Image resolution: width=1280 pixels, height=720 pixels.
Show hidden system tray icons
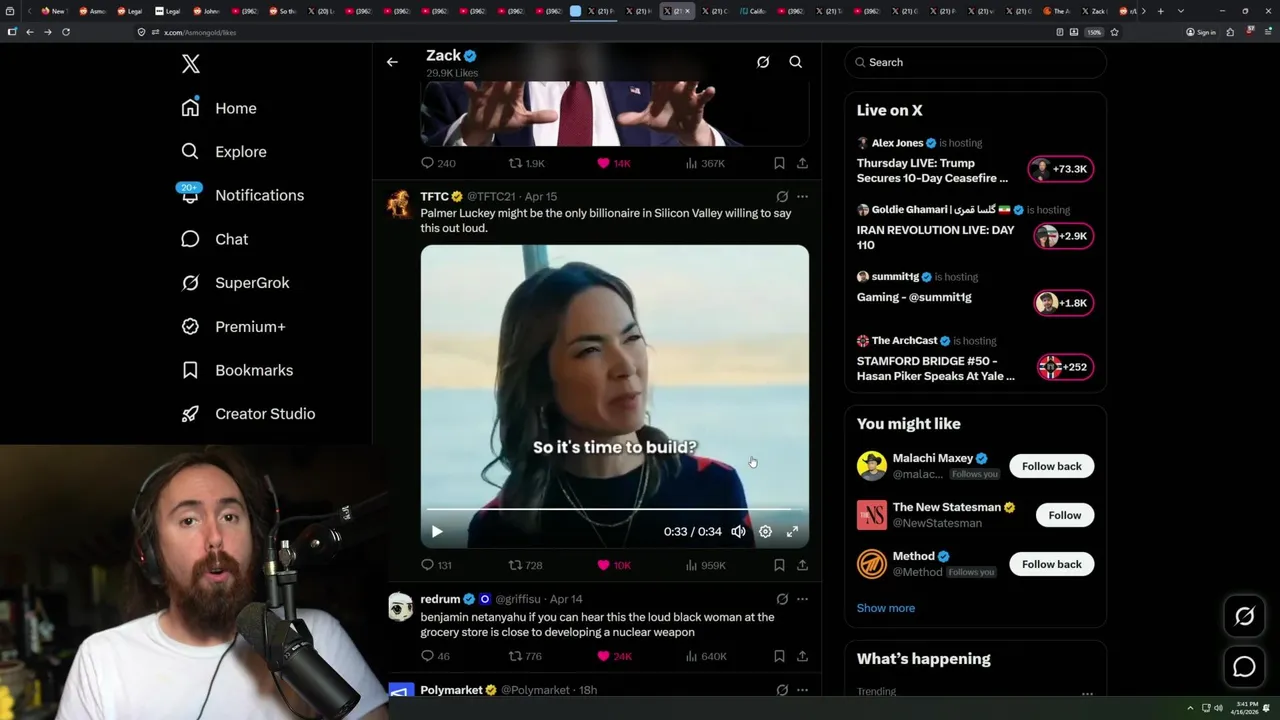click(1190, 708)
